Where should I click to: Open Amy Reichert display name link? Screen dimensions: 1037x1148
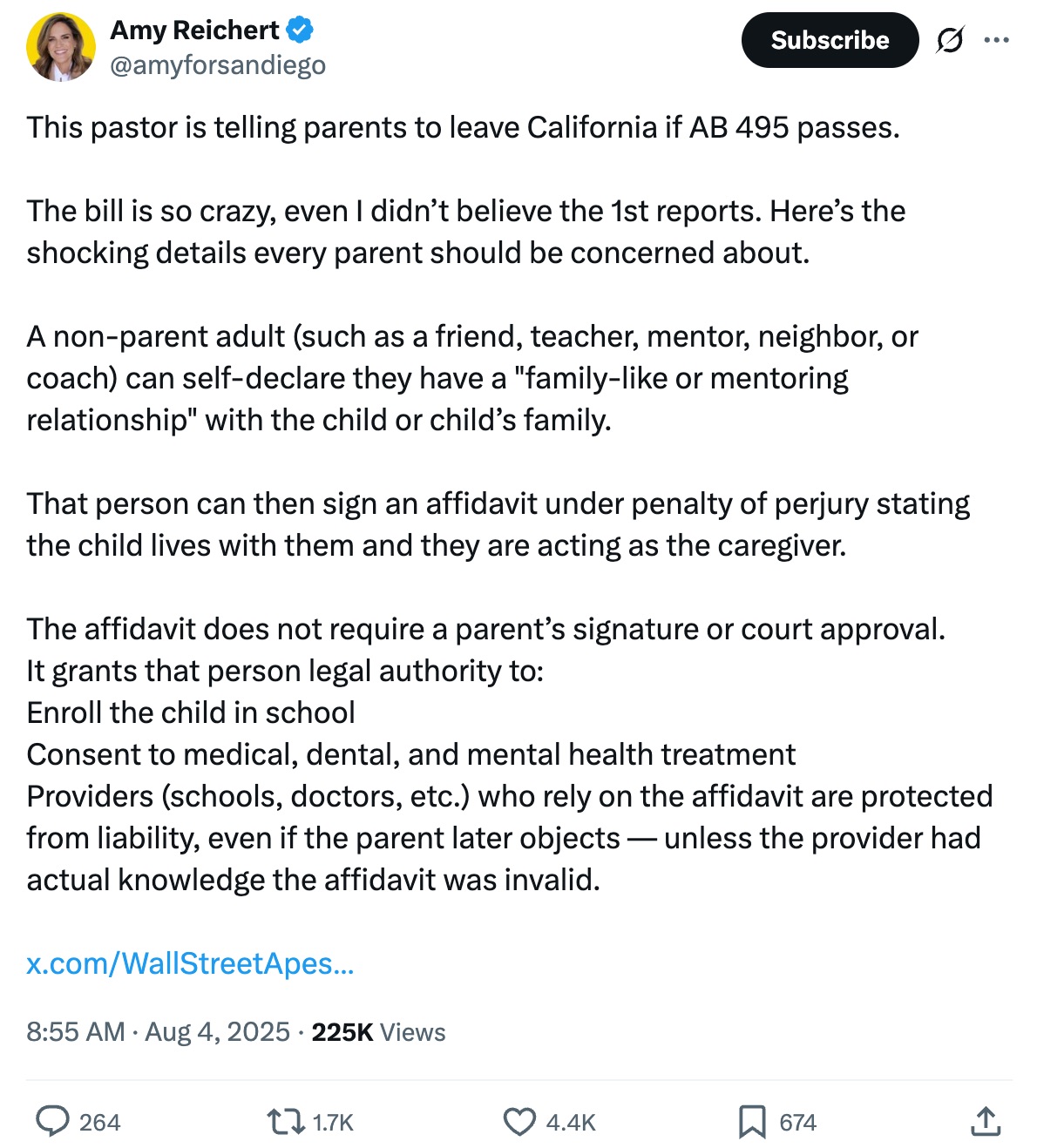(194, 30)
